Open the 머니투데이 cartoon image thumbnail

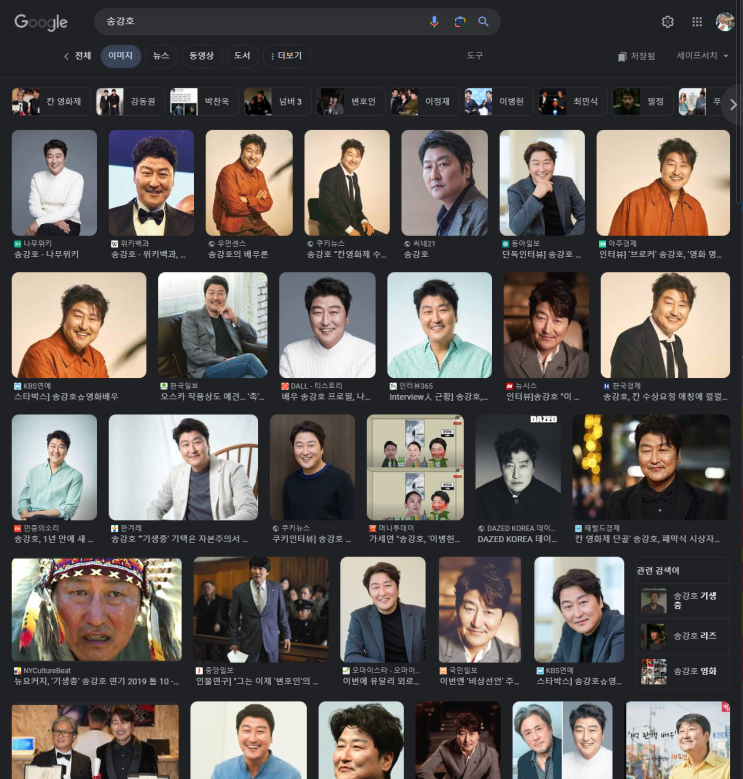(415, 467)
